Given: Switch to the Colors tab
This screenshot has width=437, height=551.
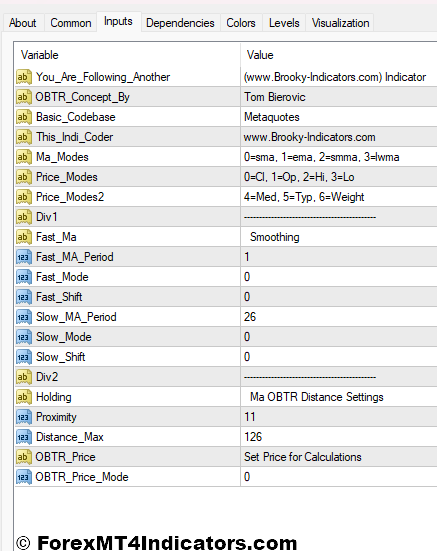Looking at the screenshot, I should [x=241, y=23].
